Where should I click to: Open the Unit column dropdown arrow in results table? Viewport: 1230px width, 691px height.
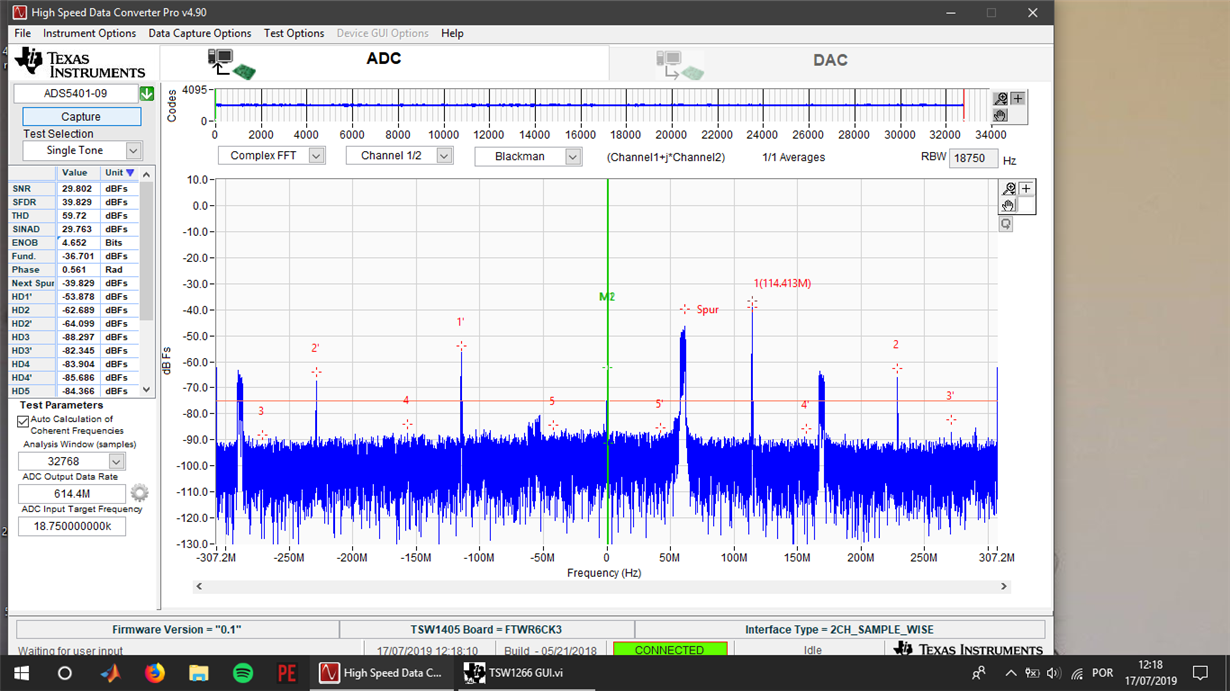pyautogui.click(x=130, y=173)
